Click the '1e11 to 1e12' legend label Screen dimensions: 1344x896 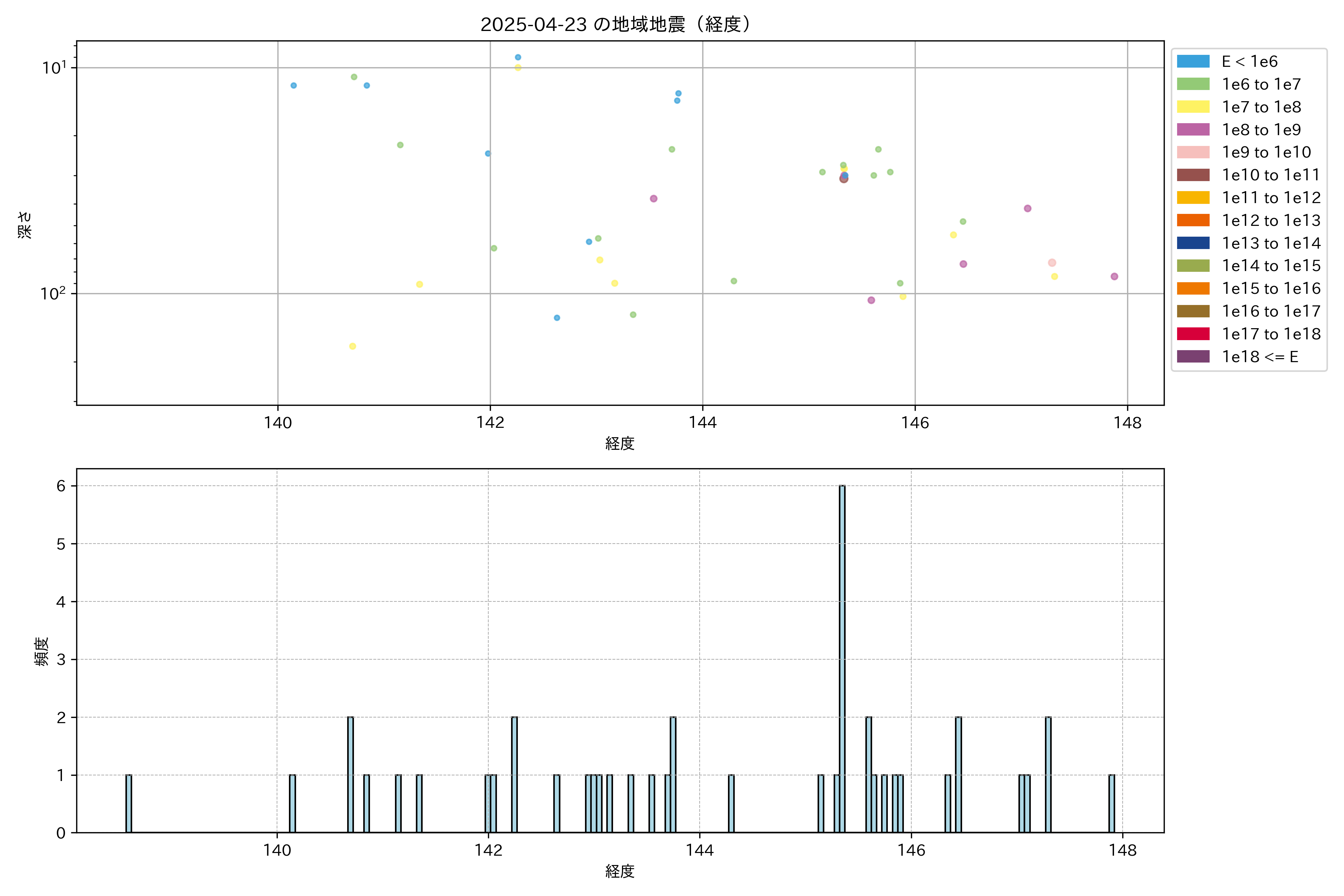point(1271,198)
